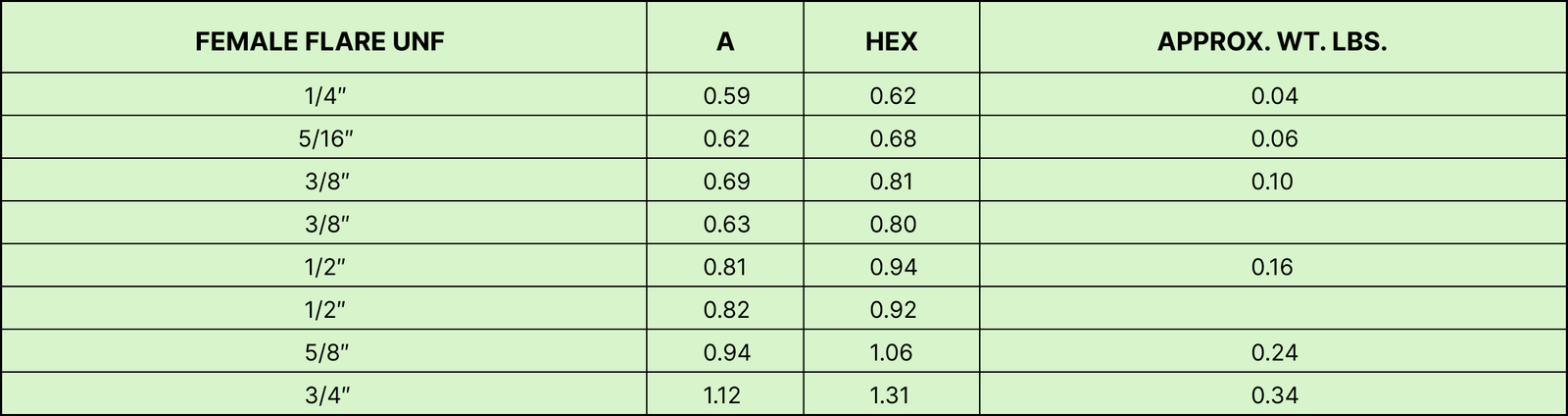Select the 1/4″ size cell
Viewport: 1568px width, 416px height.
click(x=326, y=96)
